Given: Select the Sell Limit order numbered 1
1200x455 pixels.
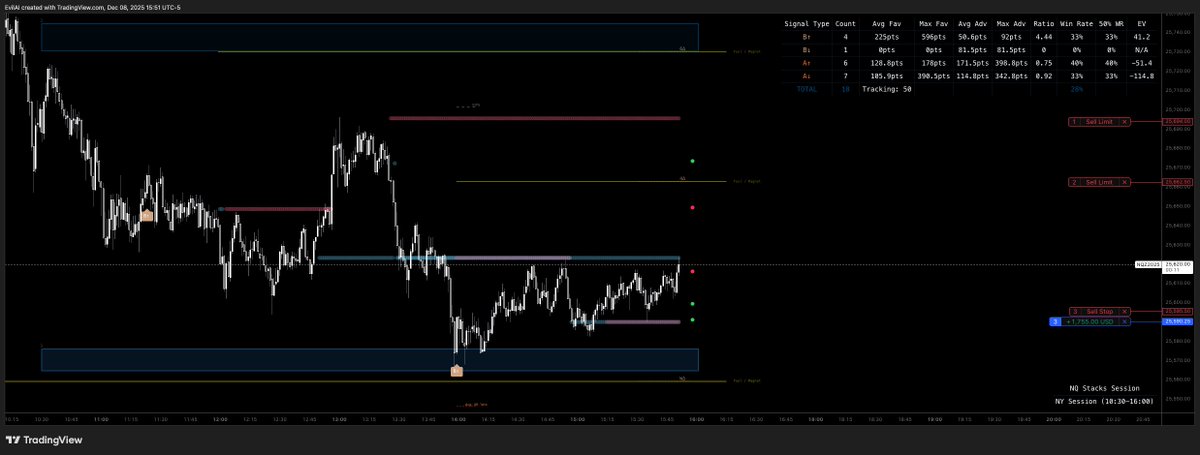Looking at the screenshot, I should point(1099,121).
